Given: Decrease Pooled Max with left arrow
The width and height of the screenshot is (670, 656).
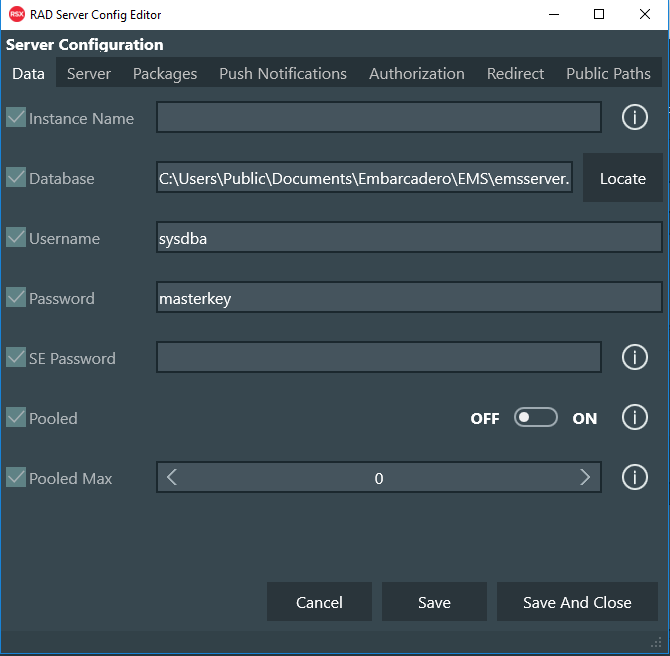Looking at the screenshot, I should 172,477.
